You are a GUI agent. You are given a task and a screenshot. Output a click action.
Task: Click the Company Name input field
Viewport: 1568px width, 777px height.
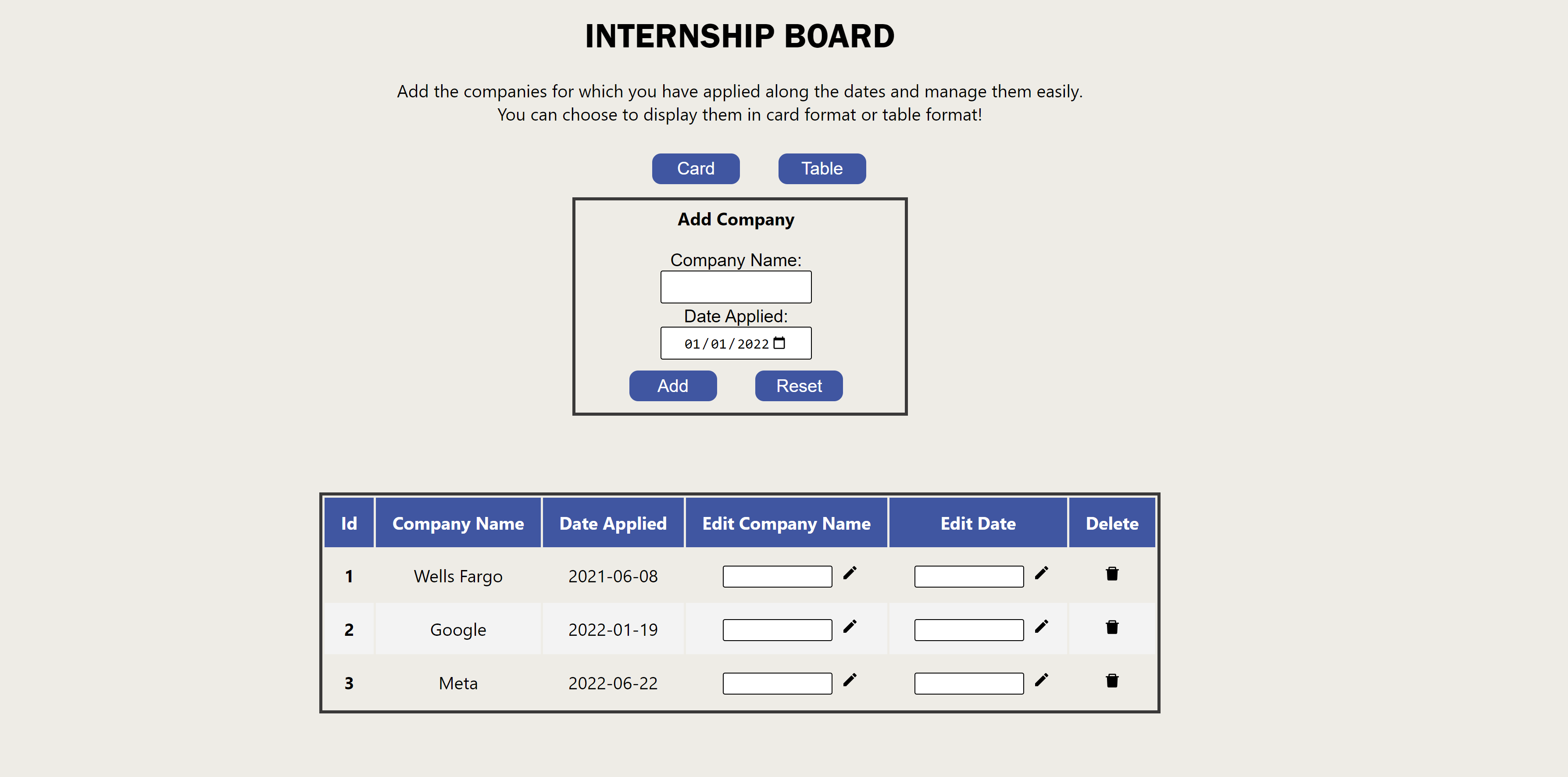(736, 286)
